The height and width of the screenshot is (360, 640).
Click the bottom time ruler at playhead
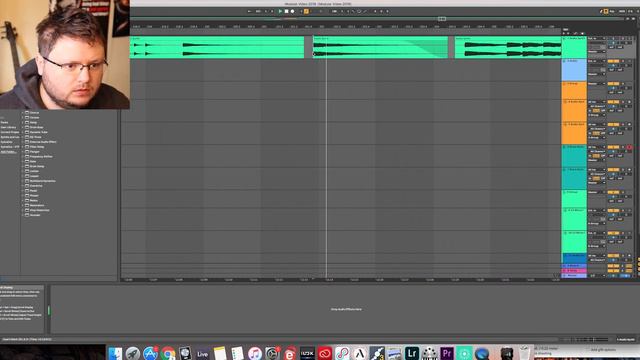[327, 280]
